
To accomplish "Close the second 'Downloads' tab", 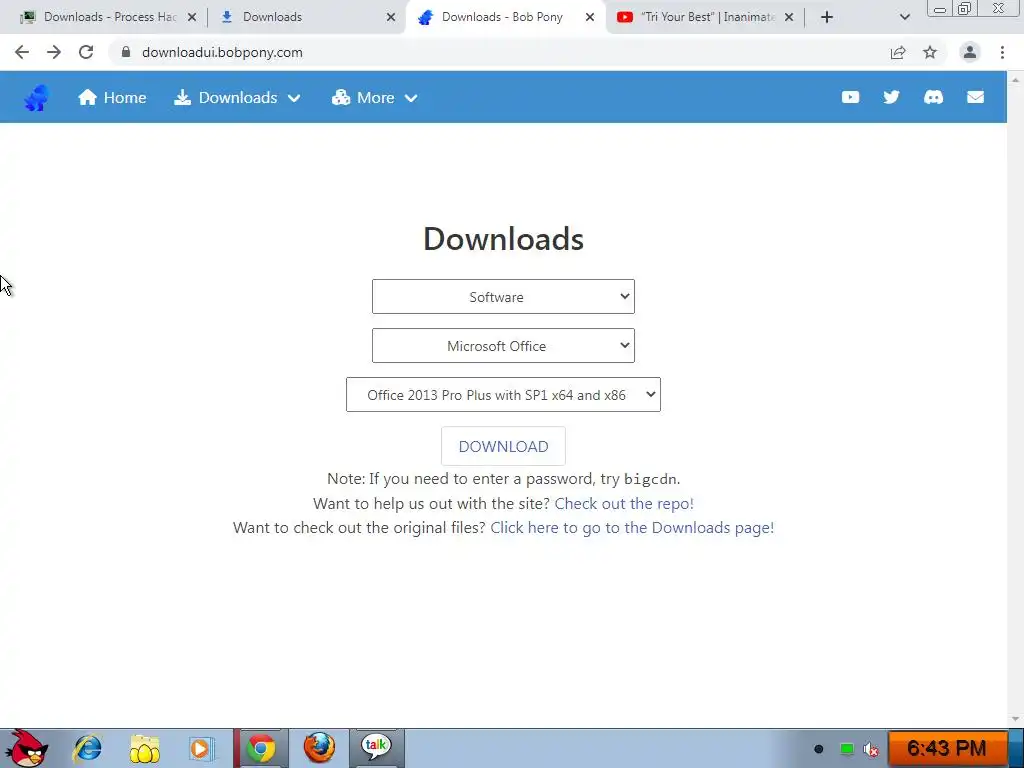I will pos(391,18).
